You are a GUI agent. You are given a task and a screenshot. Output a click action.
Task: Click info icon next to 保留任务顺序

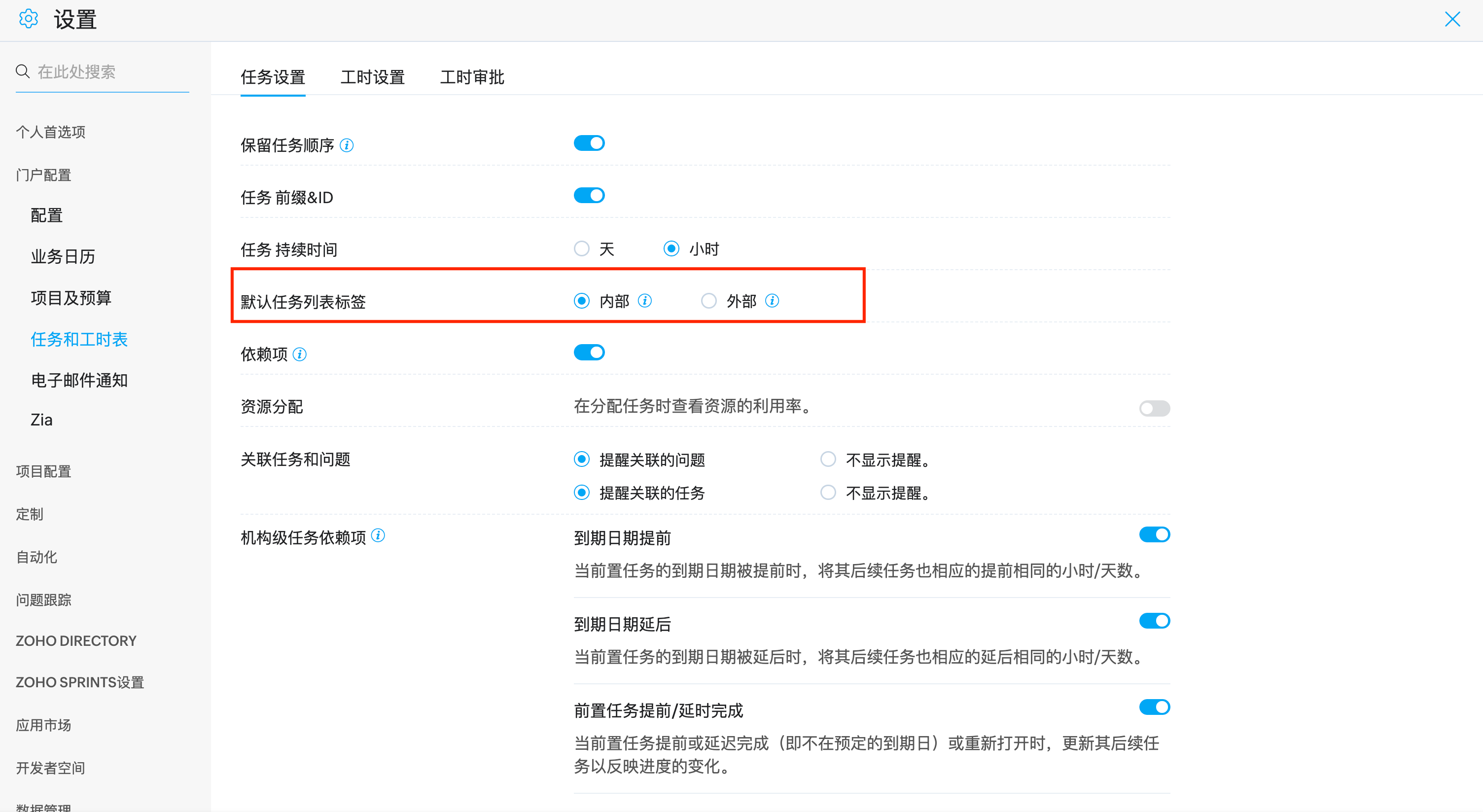[347, 145]
